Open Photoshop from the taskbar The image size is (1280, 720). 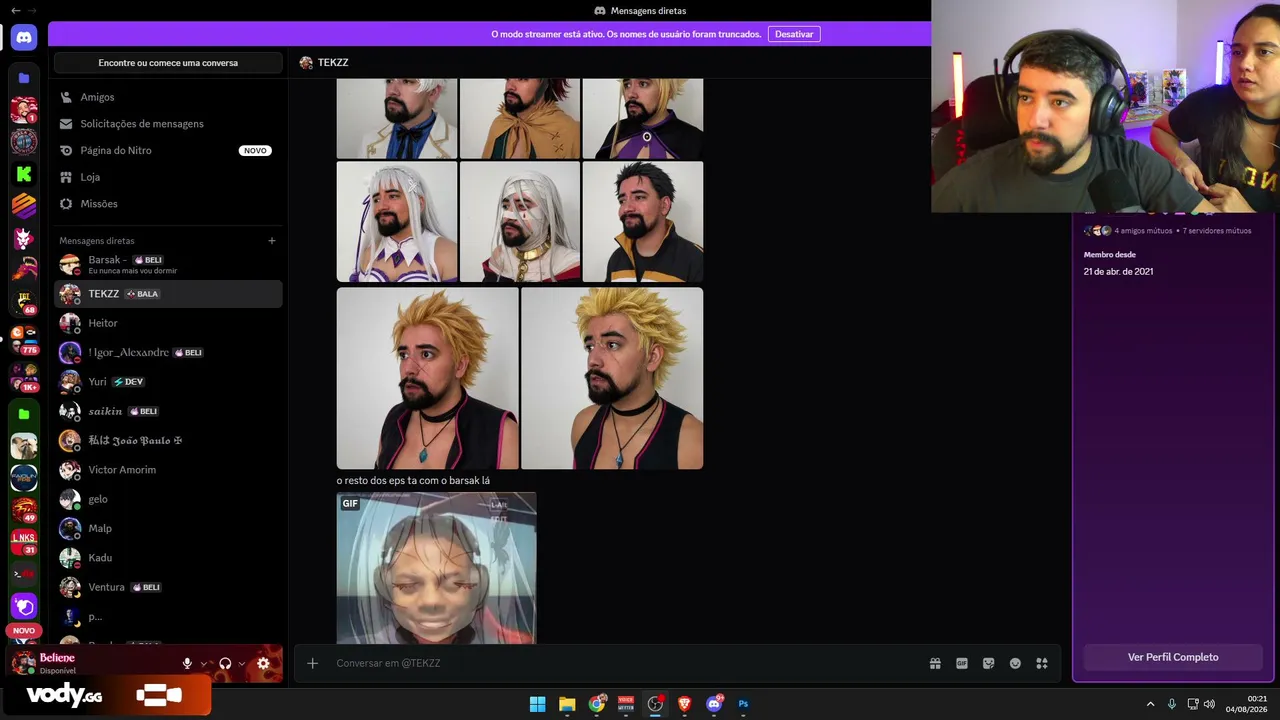pos(743,704)
